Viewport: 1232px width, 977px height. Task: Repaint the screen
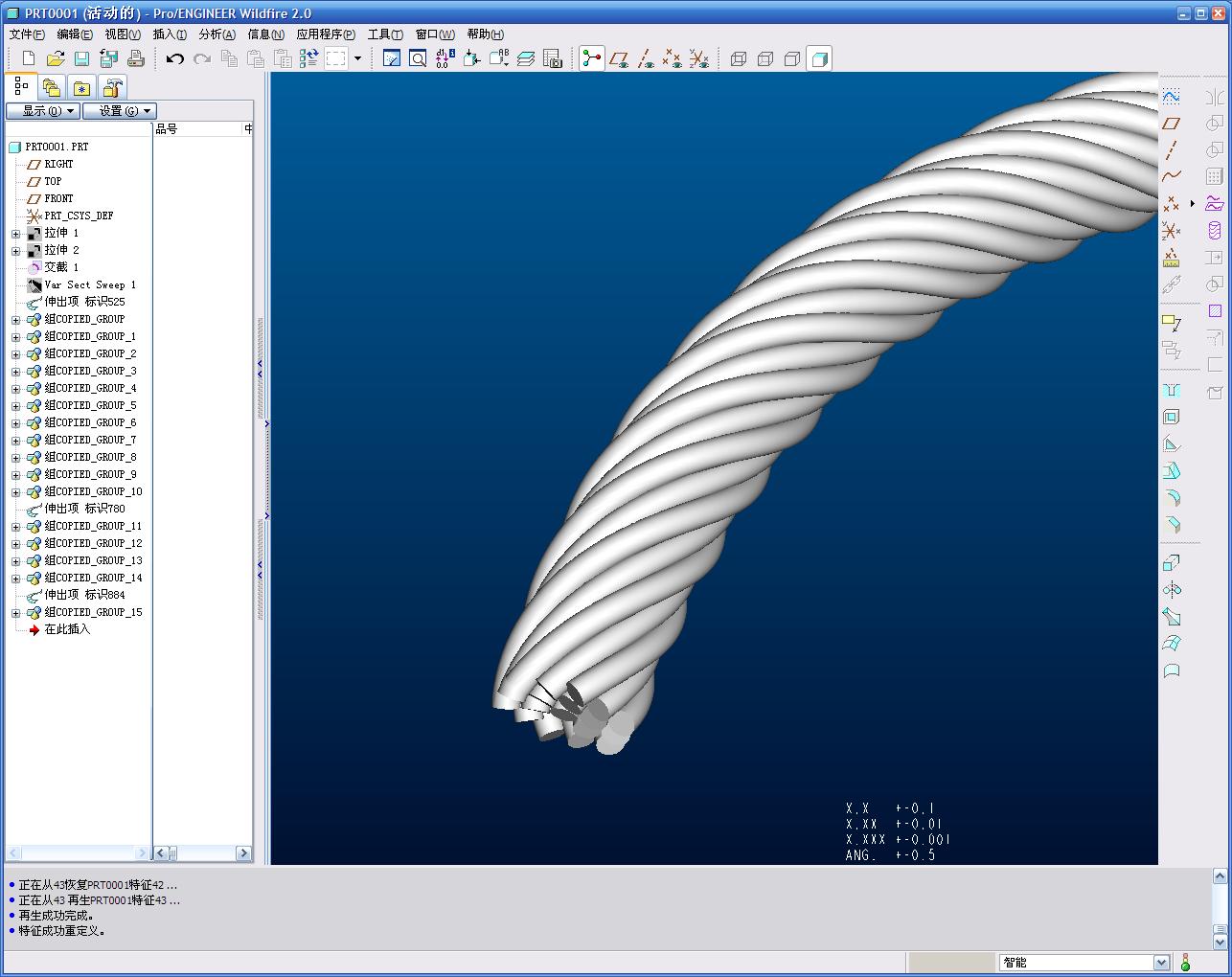(391, 58)
